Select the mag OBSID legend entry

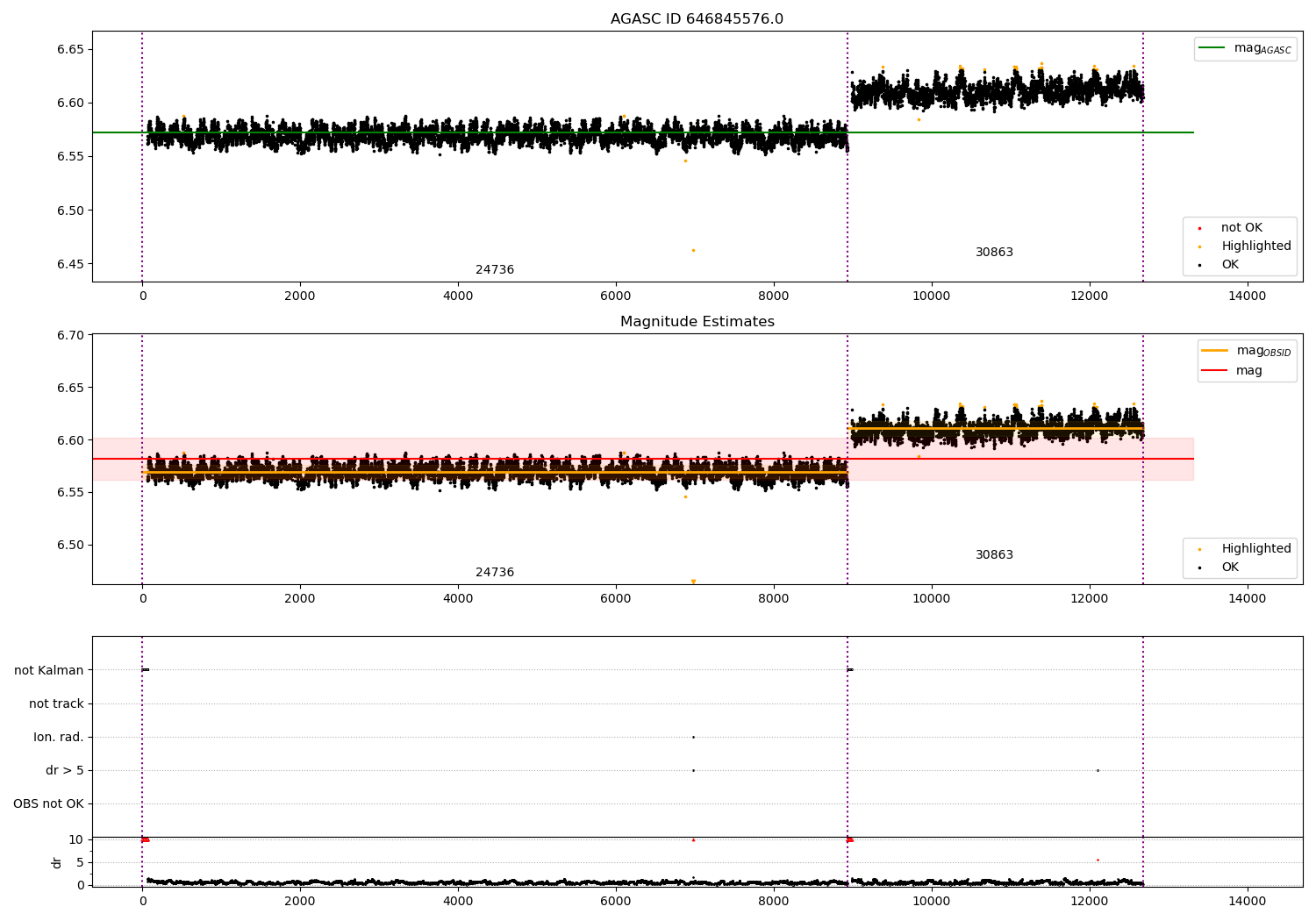[1247, 351]
